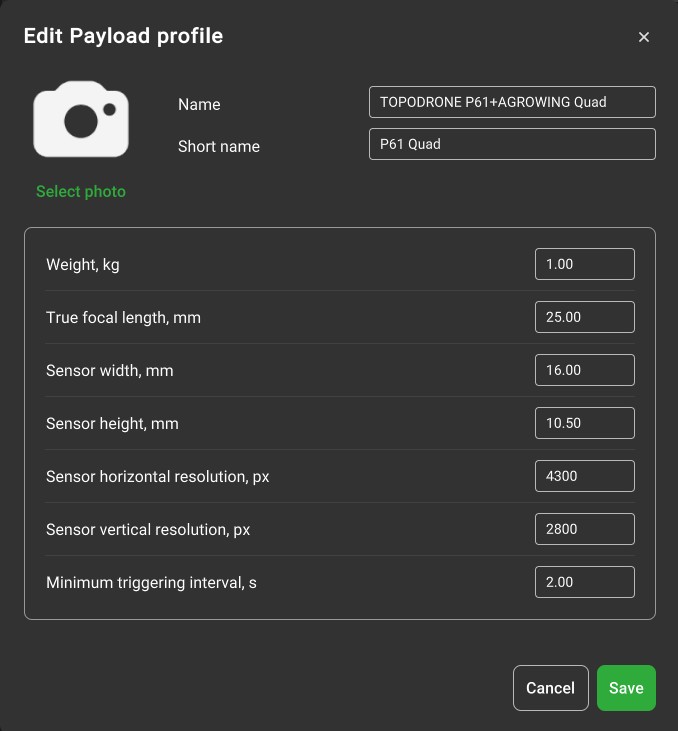The image size is (678, 731).
Task: Edit the Short name field P61 Quad
Action: pyautogui.click(x=512, y=144)
